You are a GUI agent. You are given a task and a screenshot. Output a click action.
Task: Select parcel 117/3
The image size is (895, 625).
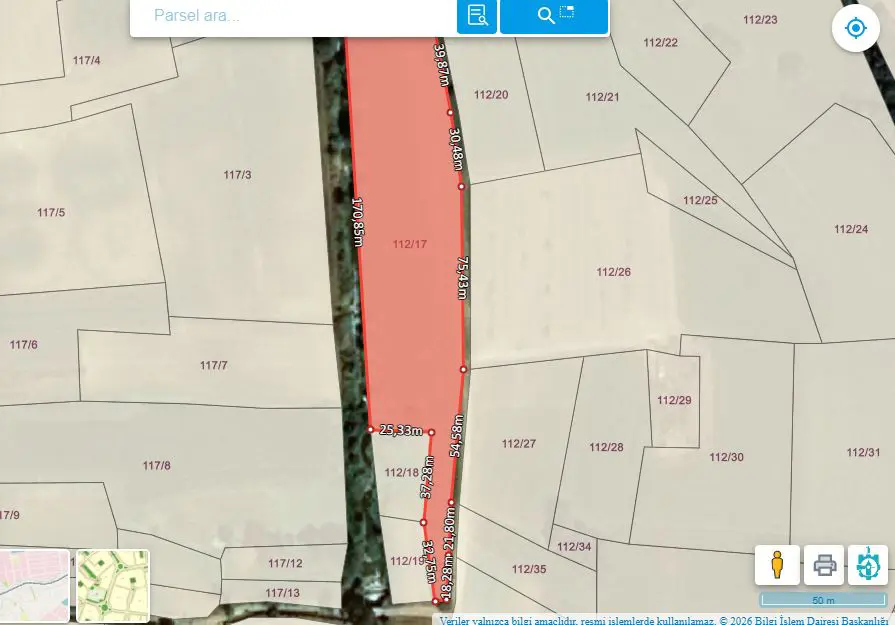[x=237, y=175]
